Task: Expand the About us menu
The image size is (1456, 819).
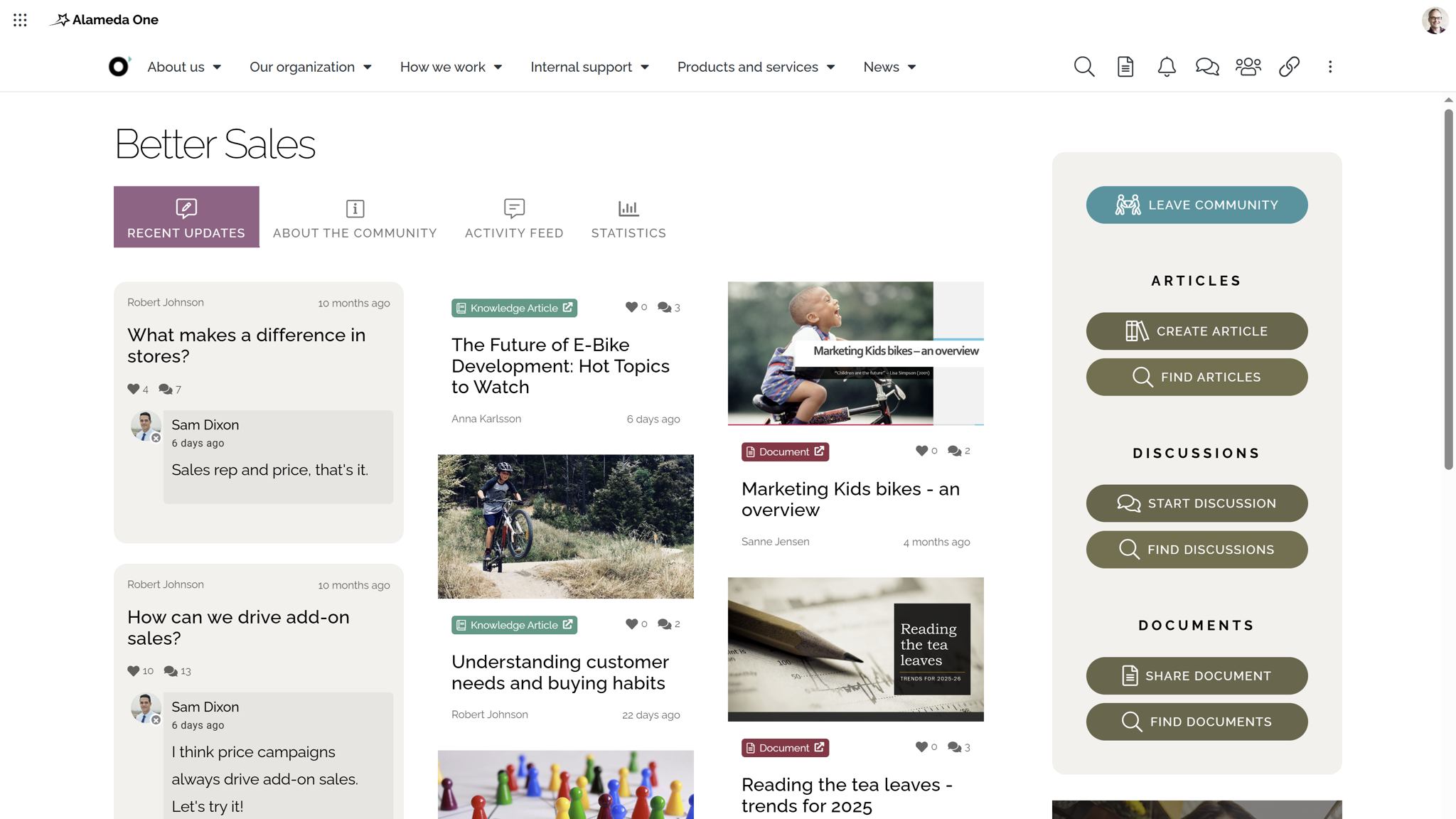Action: [184, 67]
